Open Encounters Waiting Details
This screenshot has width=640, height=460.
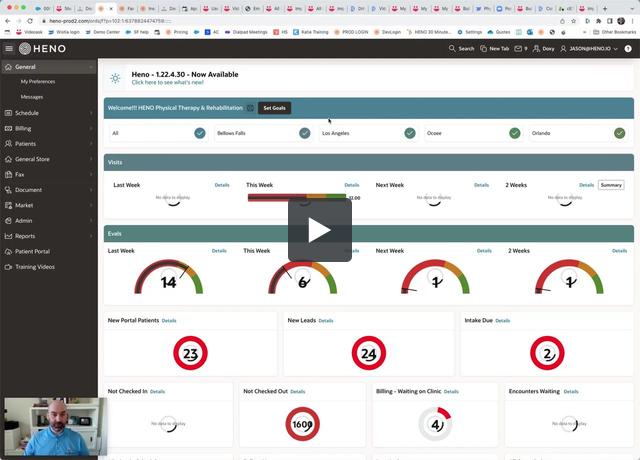571,392
